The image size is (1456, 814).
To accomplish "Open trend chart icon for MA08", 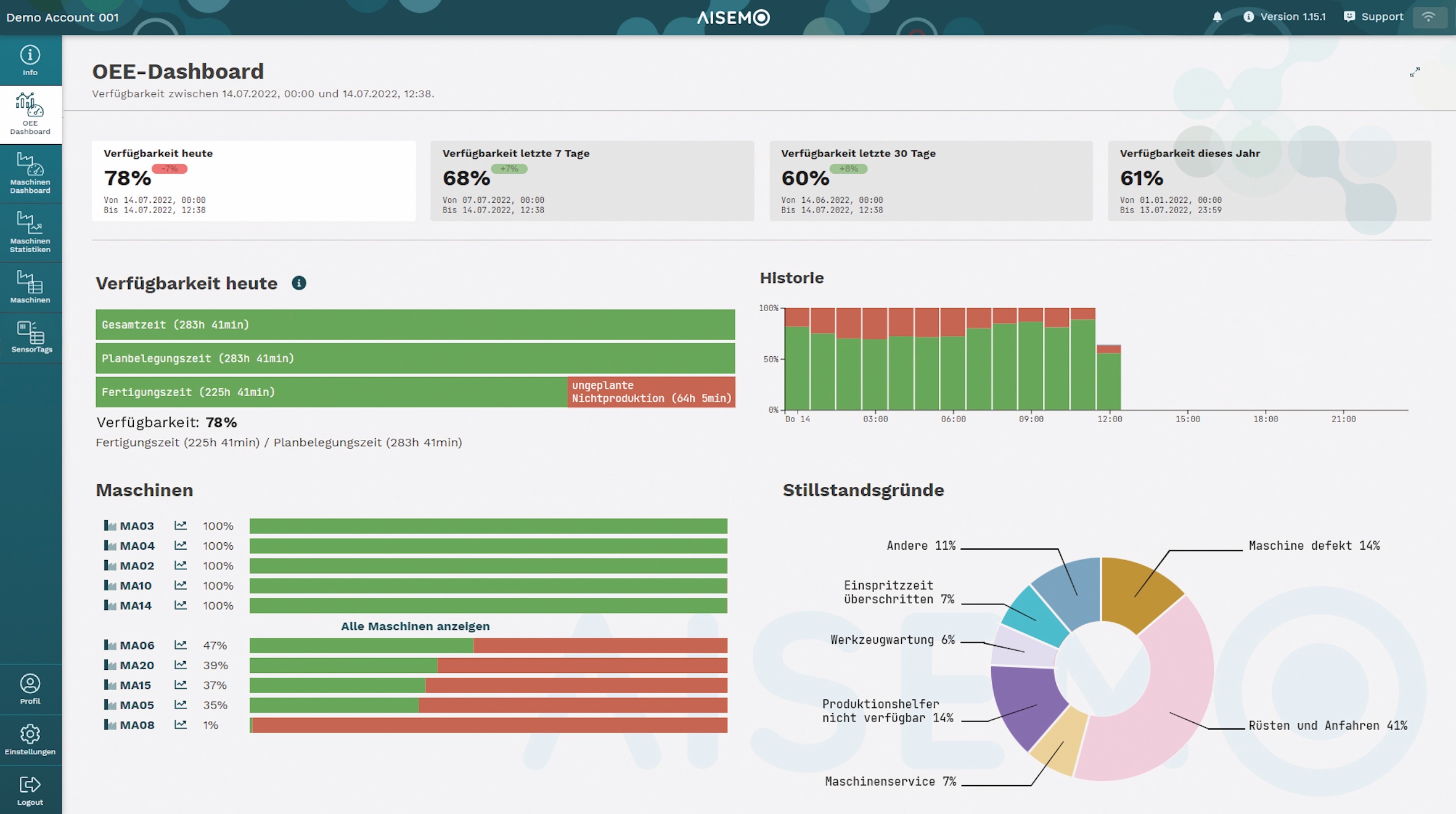I will point(180,725).
